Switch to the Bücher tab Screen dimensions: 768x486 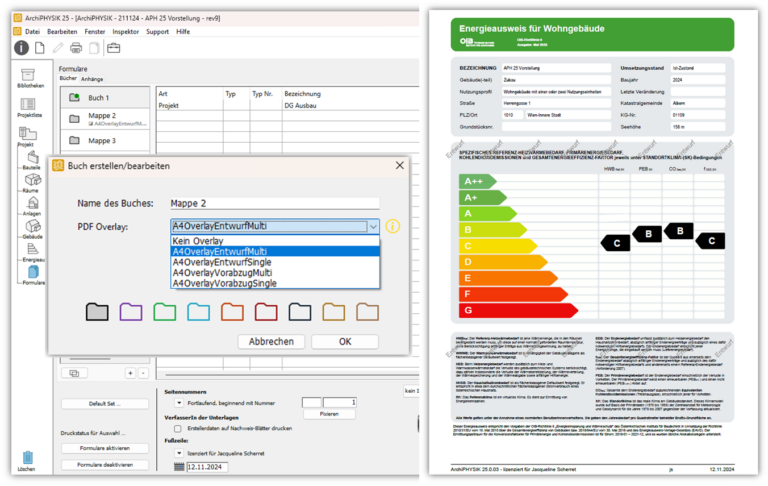pos(68,78)
